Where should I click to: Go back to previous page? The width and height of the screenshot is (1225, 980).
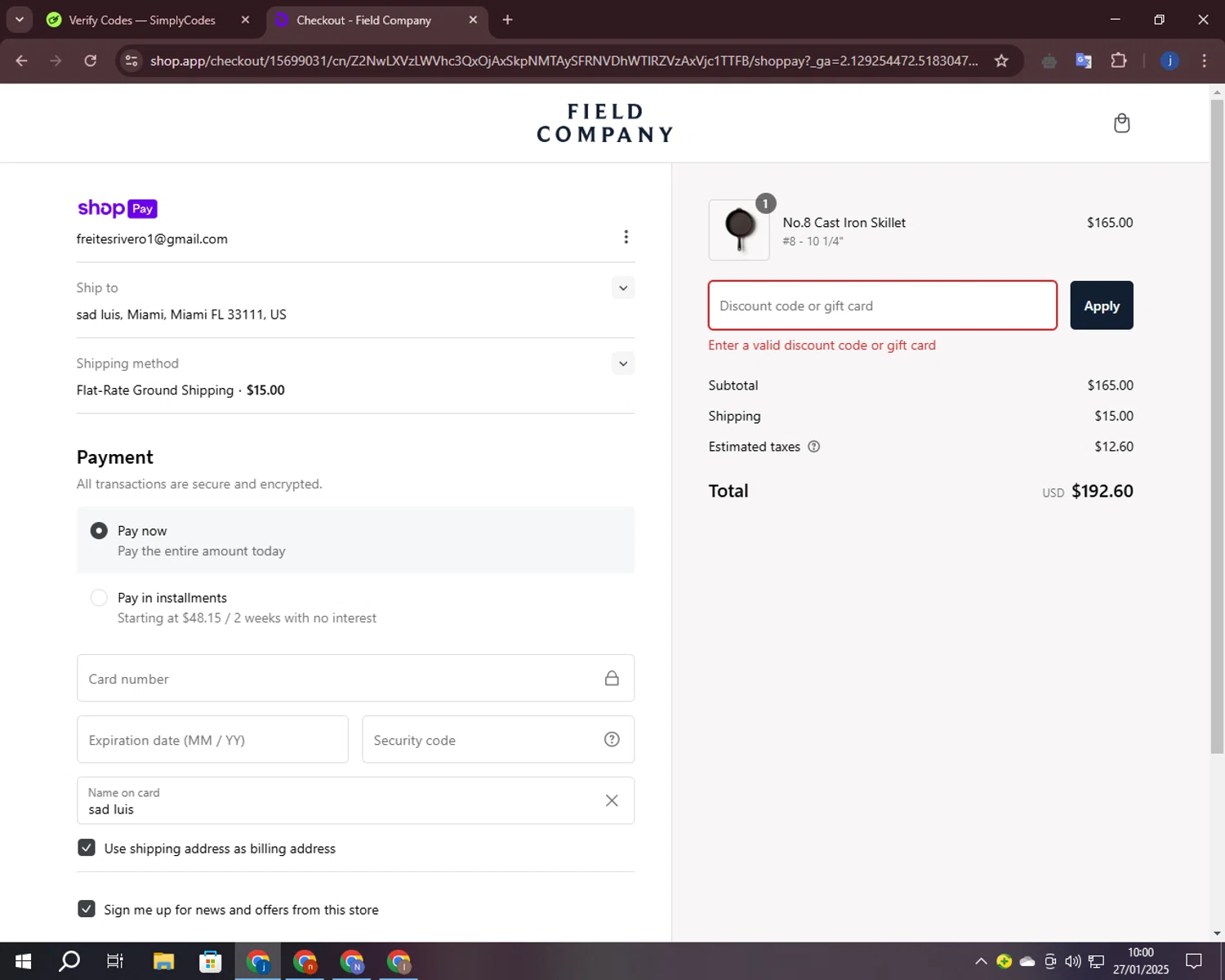click(22, 60)
